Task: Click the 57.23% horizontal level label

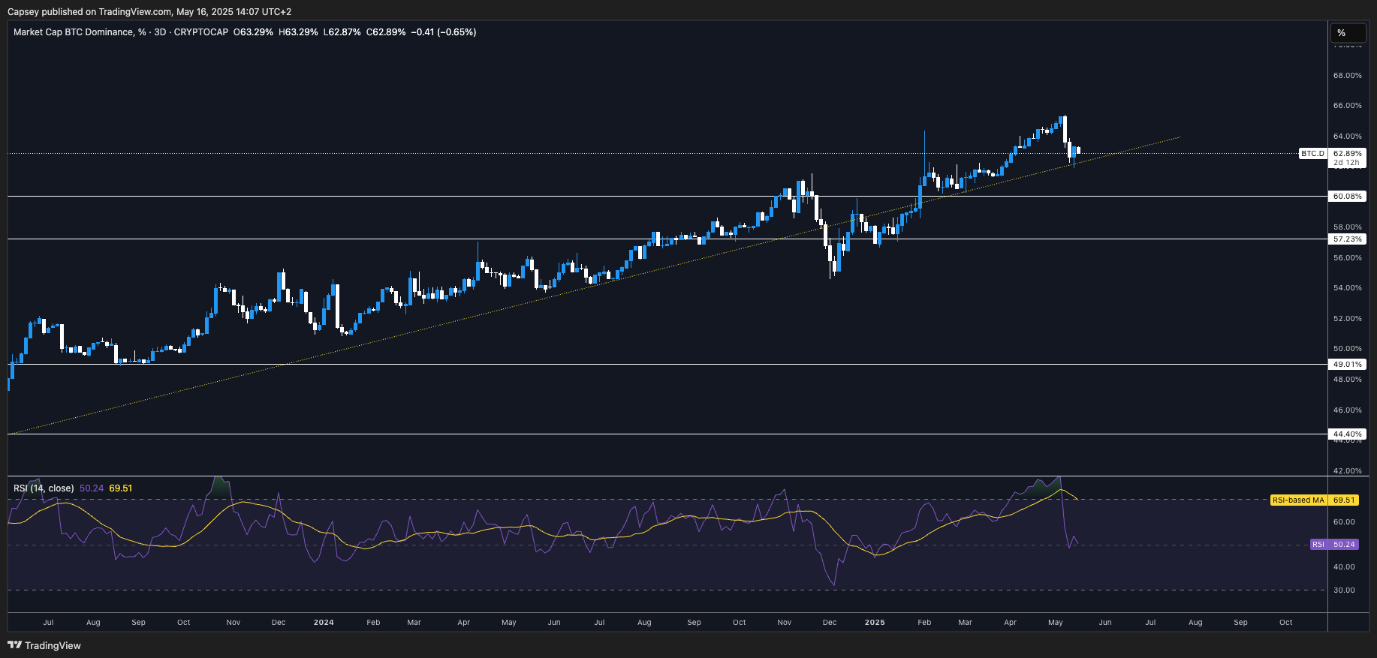Action: pyautogui.click(x=1347, y=240)
